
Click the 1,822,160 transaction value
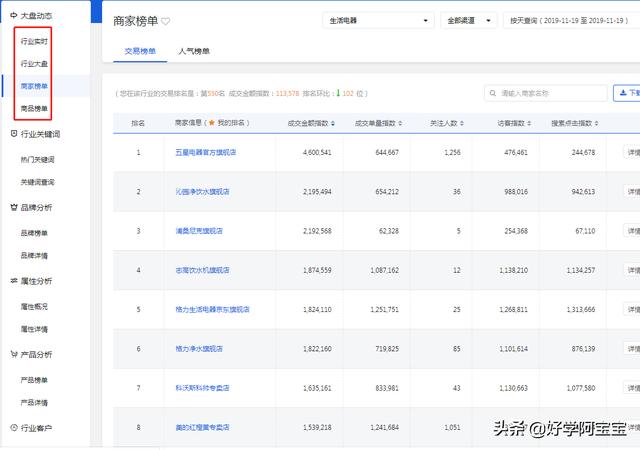pyautogui.click(x=317, y=349)
